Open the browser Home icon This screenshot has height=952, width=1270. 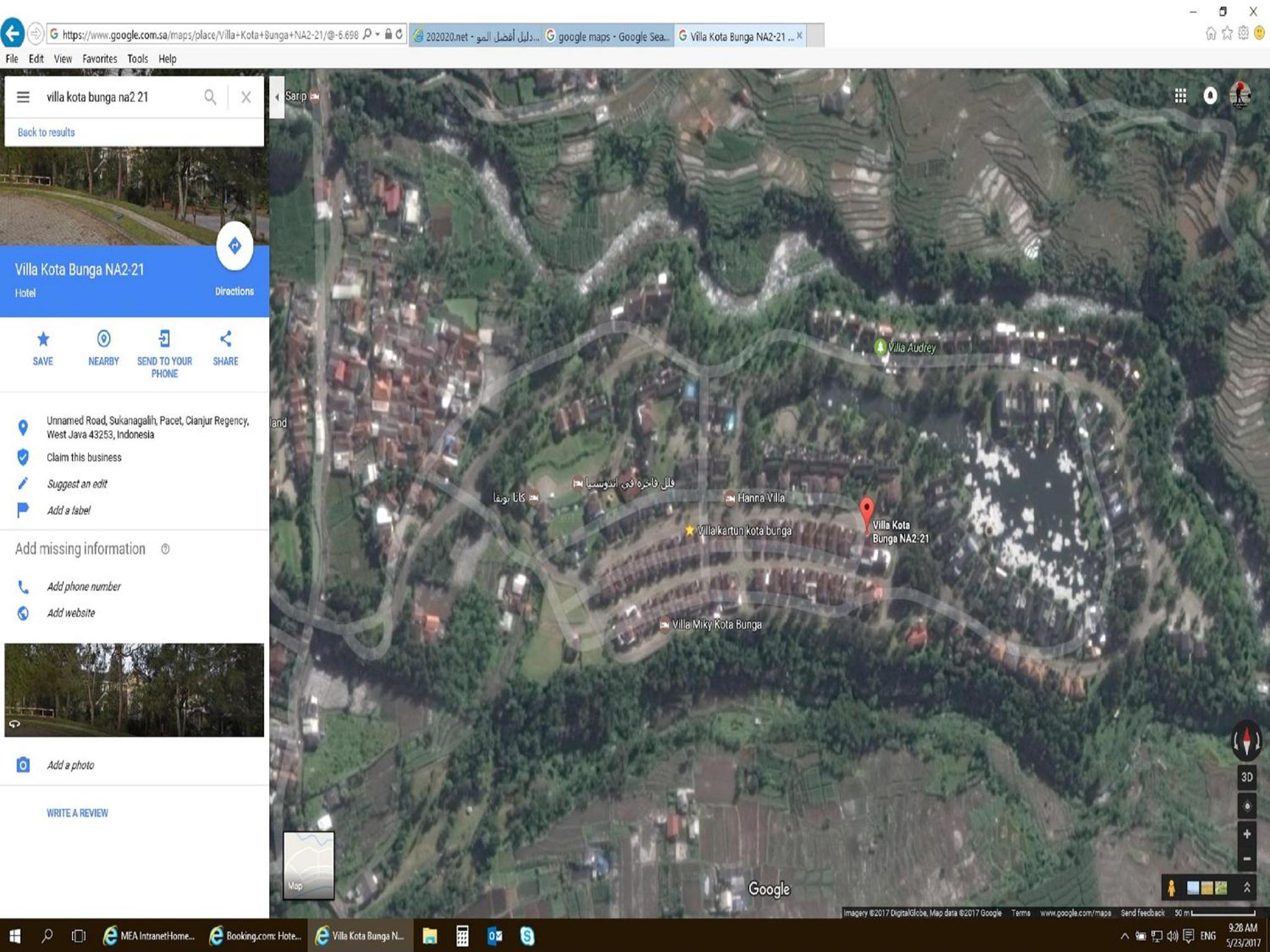1210,33
